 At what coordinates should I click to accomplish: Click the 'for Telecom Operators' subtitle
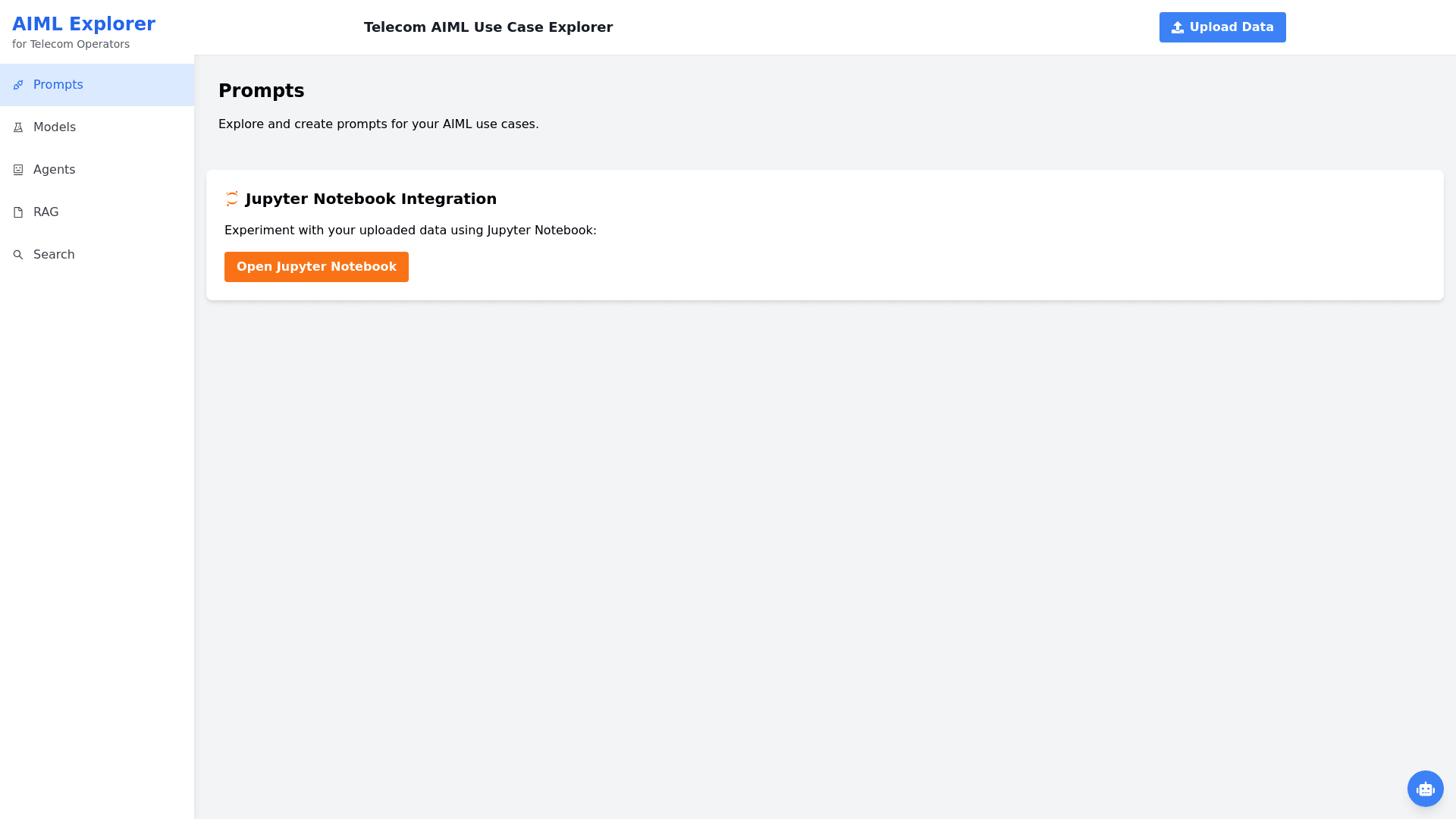click(71, 44)
